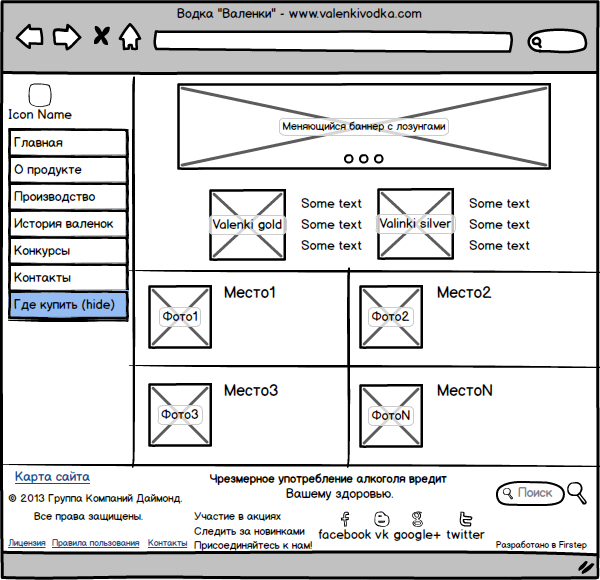The width and height of the screenshot is (600, 580).
Task: Go to the browser home icon
Action: click(130, 37)
